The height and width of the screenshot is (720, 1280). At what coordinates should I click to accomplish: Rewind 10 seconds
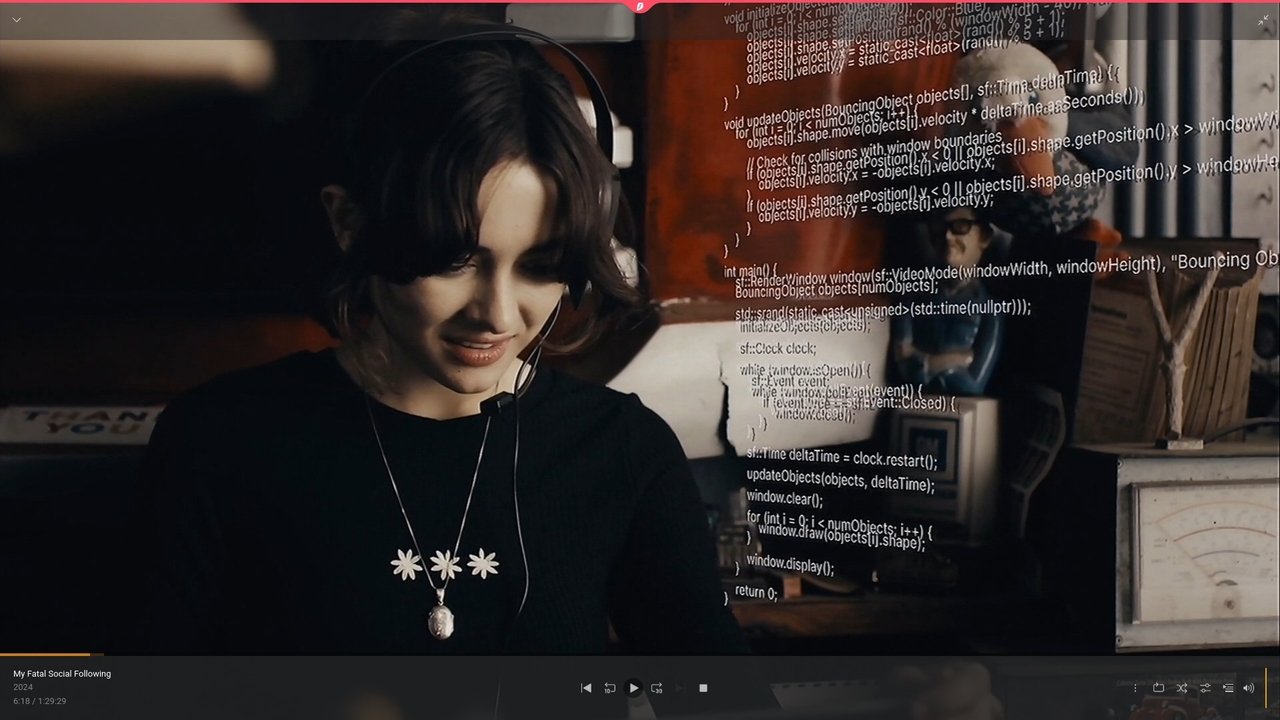610,688
